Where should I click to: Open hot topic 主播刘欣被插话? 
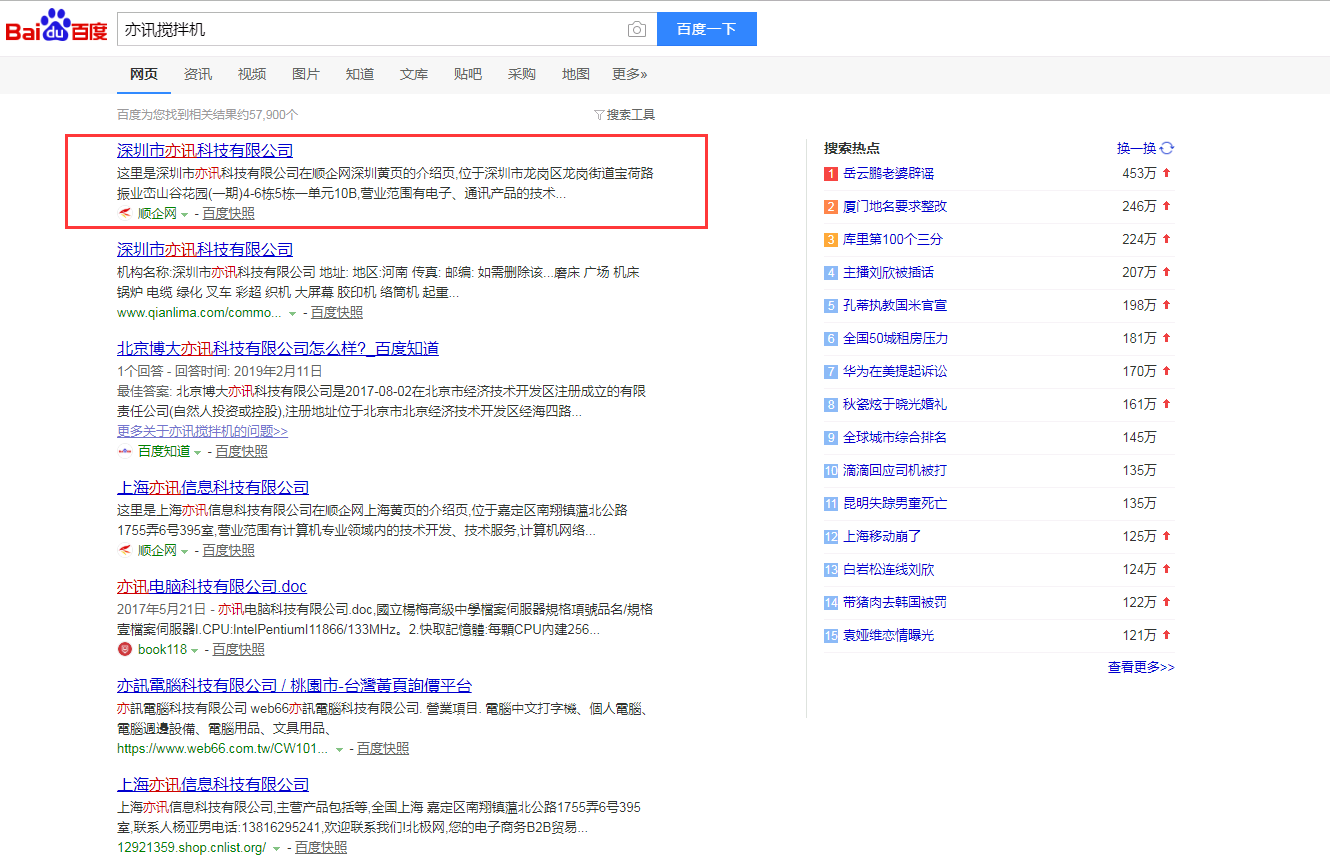click(888, 273)
